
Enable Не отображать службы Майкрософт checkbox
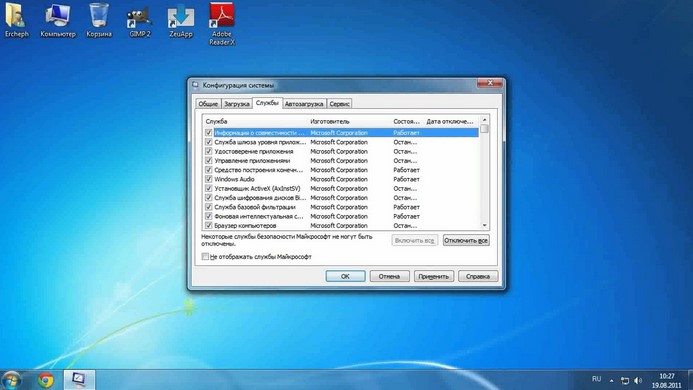pos(205,256)
